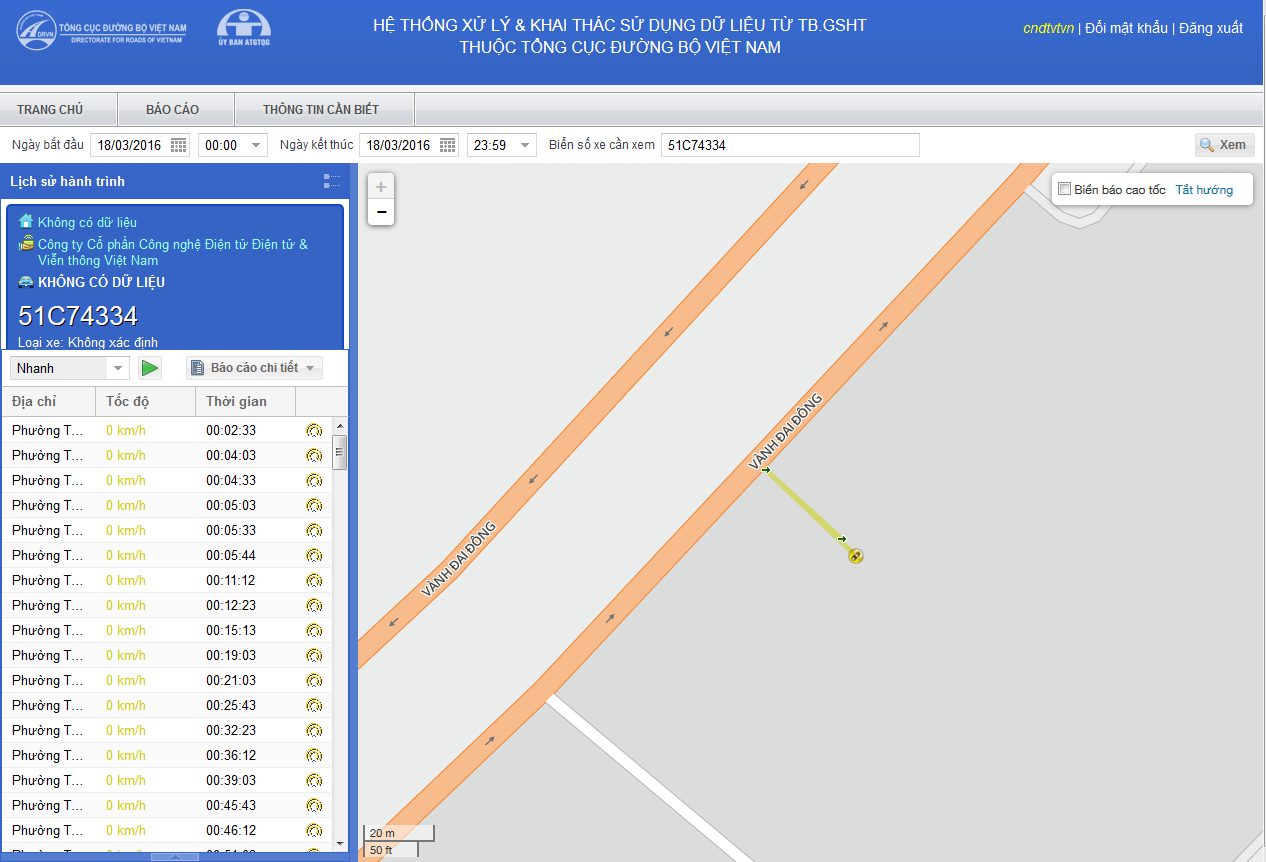1266x862 pixels.
Task: Click the gauge icon for row 00:11:12
Action: [x=314, y=580]
